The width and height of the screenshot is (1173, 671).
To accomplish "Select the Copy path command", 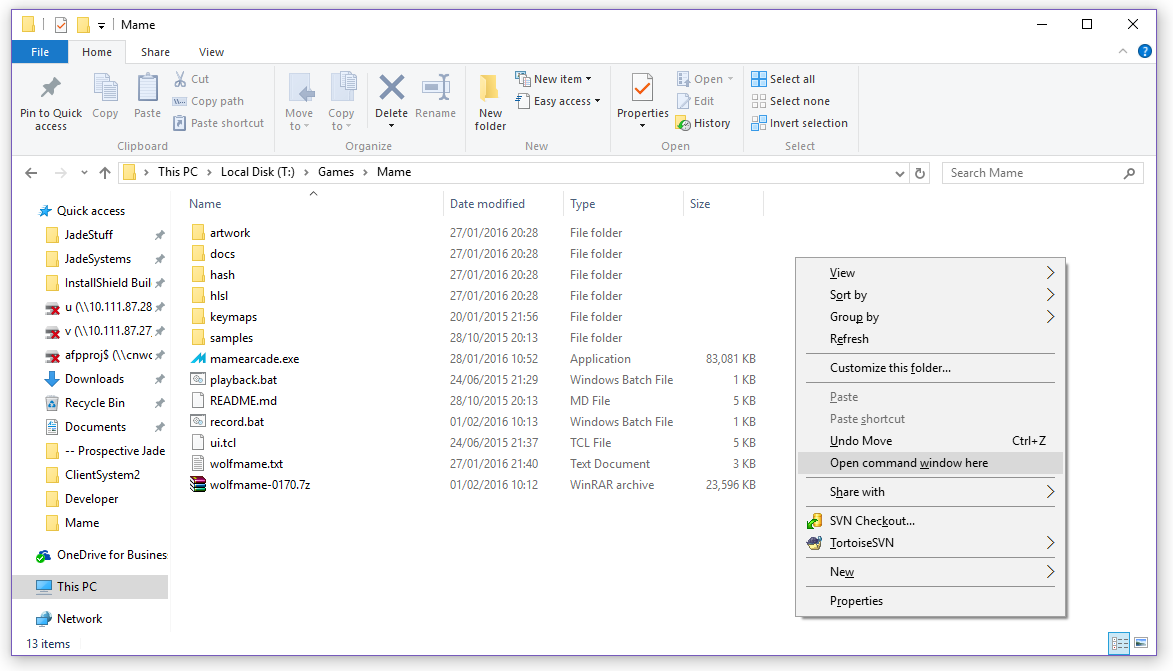I will (x=209, y=101).
